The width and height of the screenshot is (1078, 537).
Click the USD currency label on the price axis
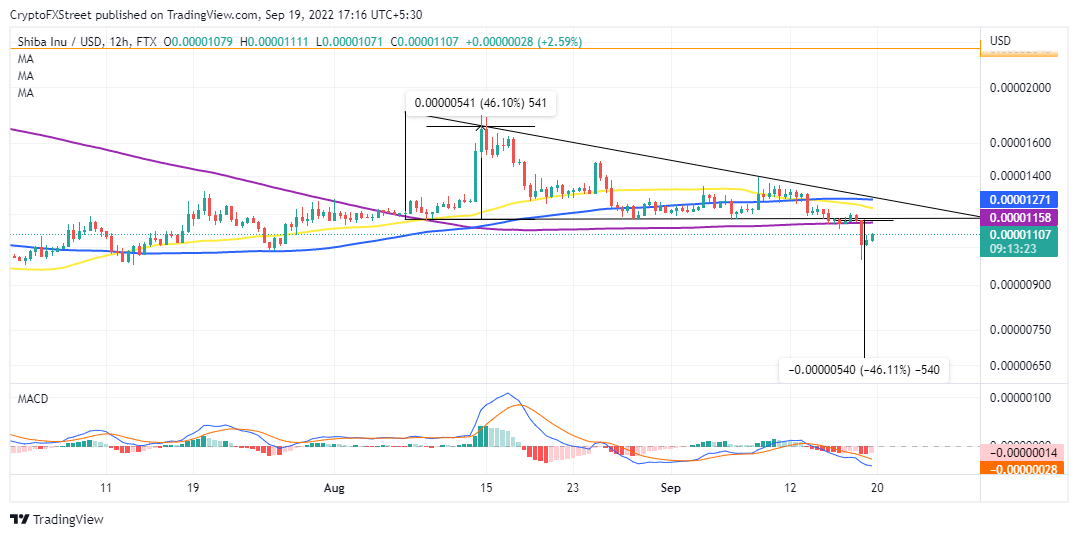pyautogui.click(x=1000, y=42)
